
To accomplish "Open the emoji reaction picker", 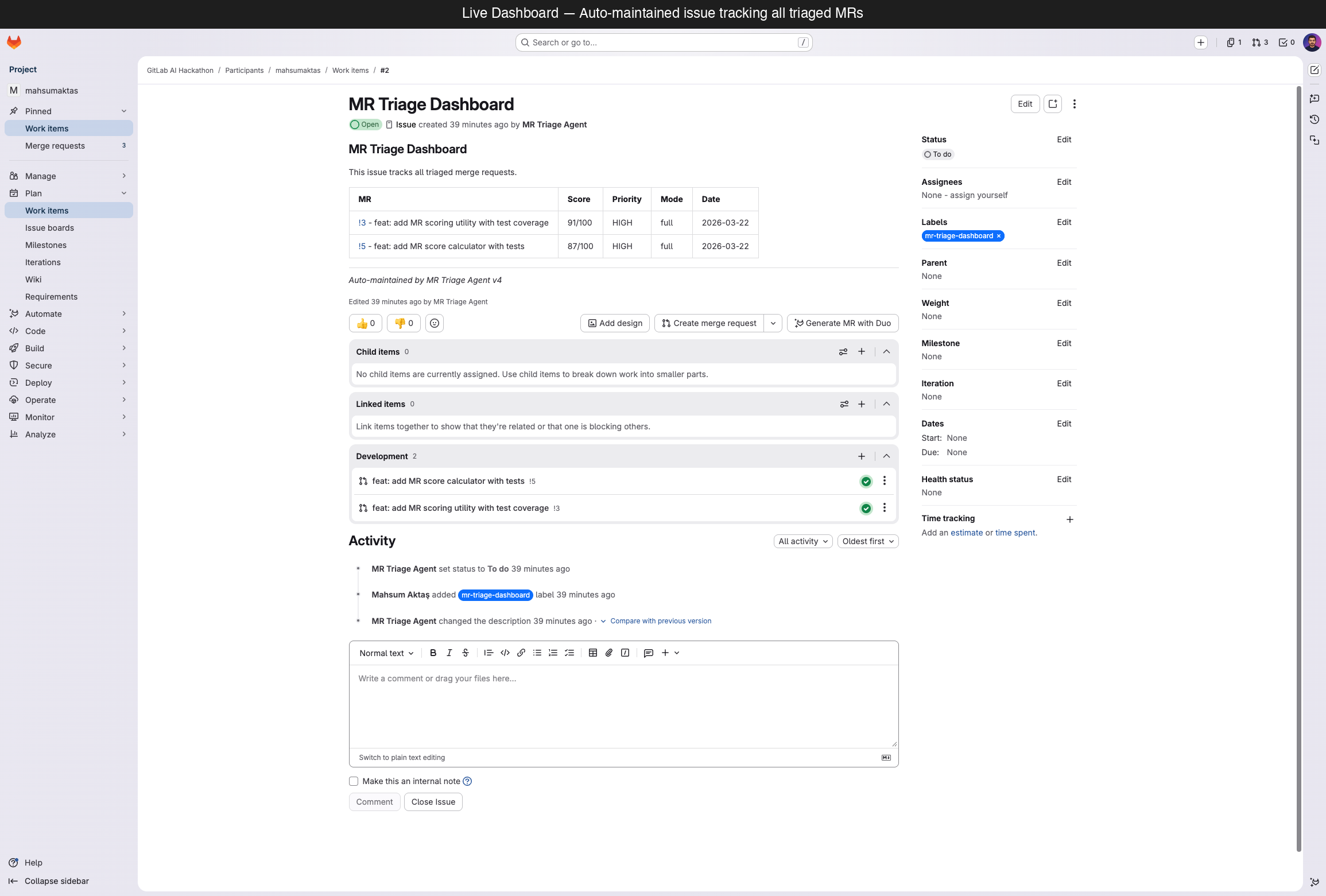I will [435, 323].
